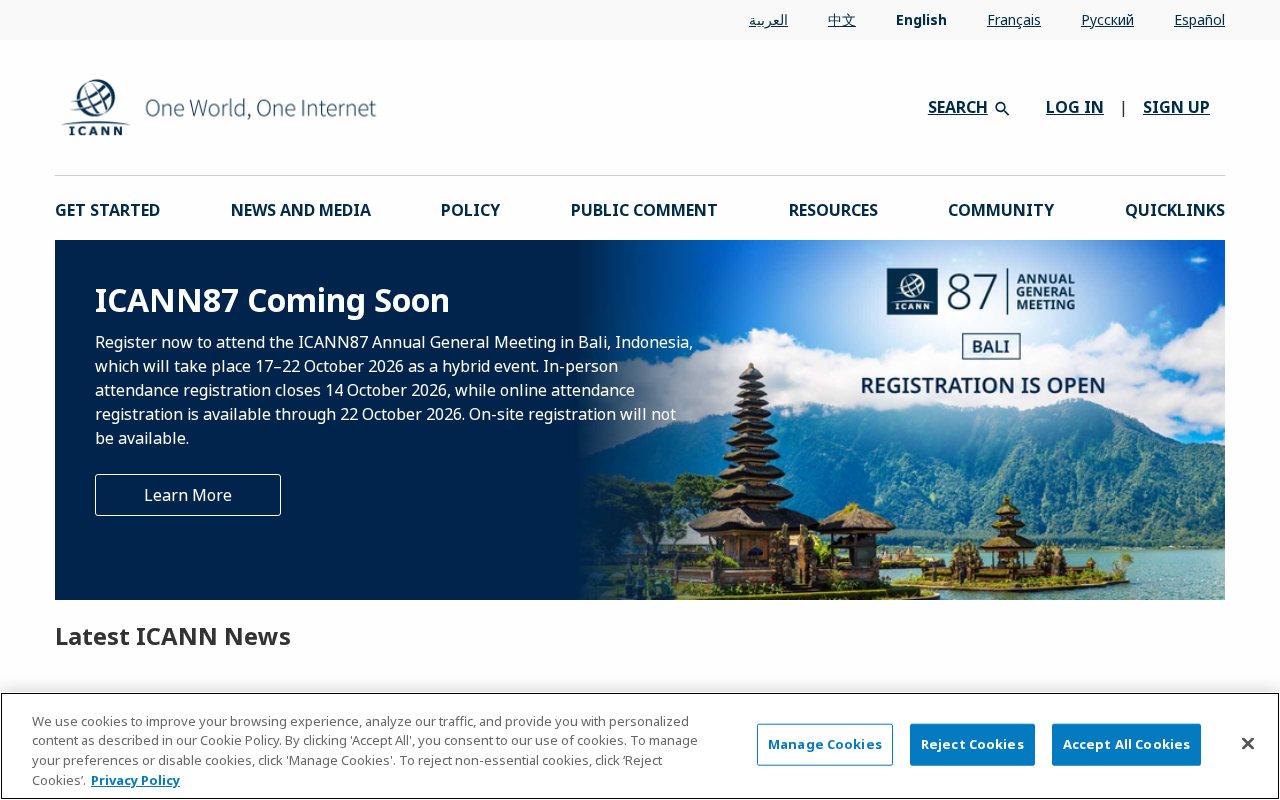Open the Get Started menu
1280x800 pixels.
coord(108,210)
